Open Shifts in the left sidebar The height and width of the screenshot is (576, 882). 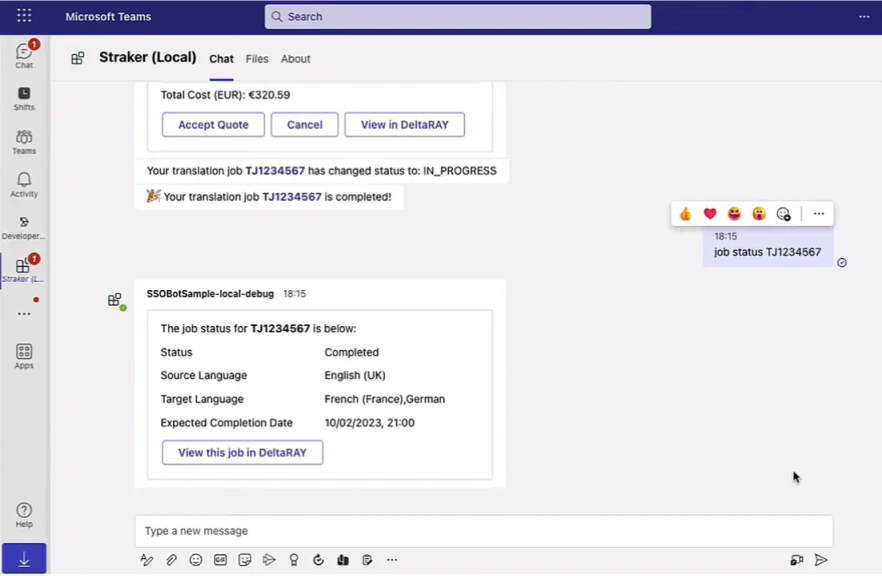24,98
